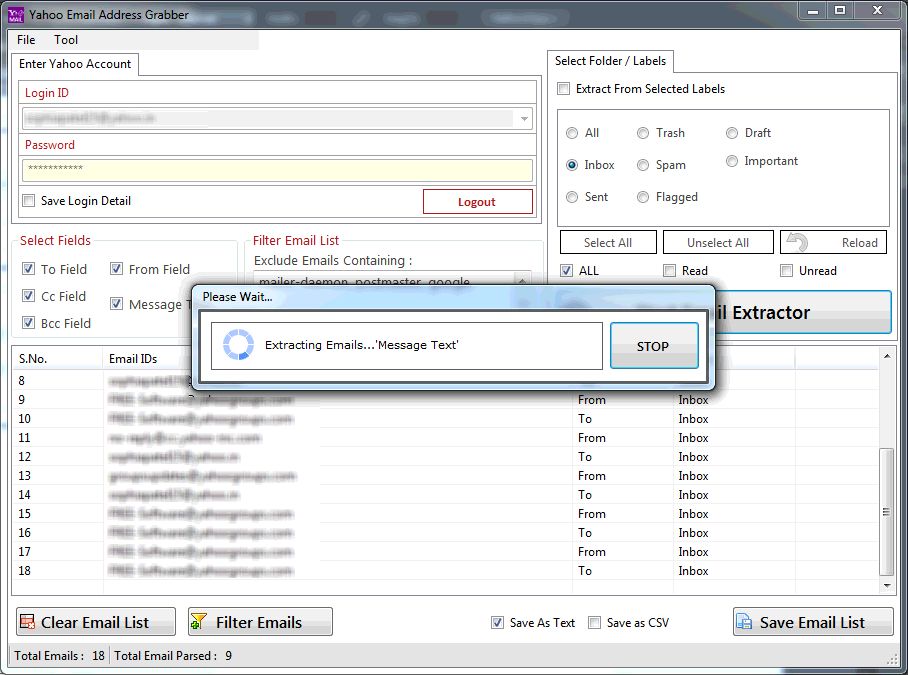Select the Spam radio button
908x675 pixels.
tap(643, 165)
